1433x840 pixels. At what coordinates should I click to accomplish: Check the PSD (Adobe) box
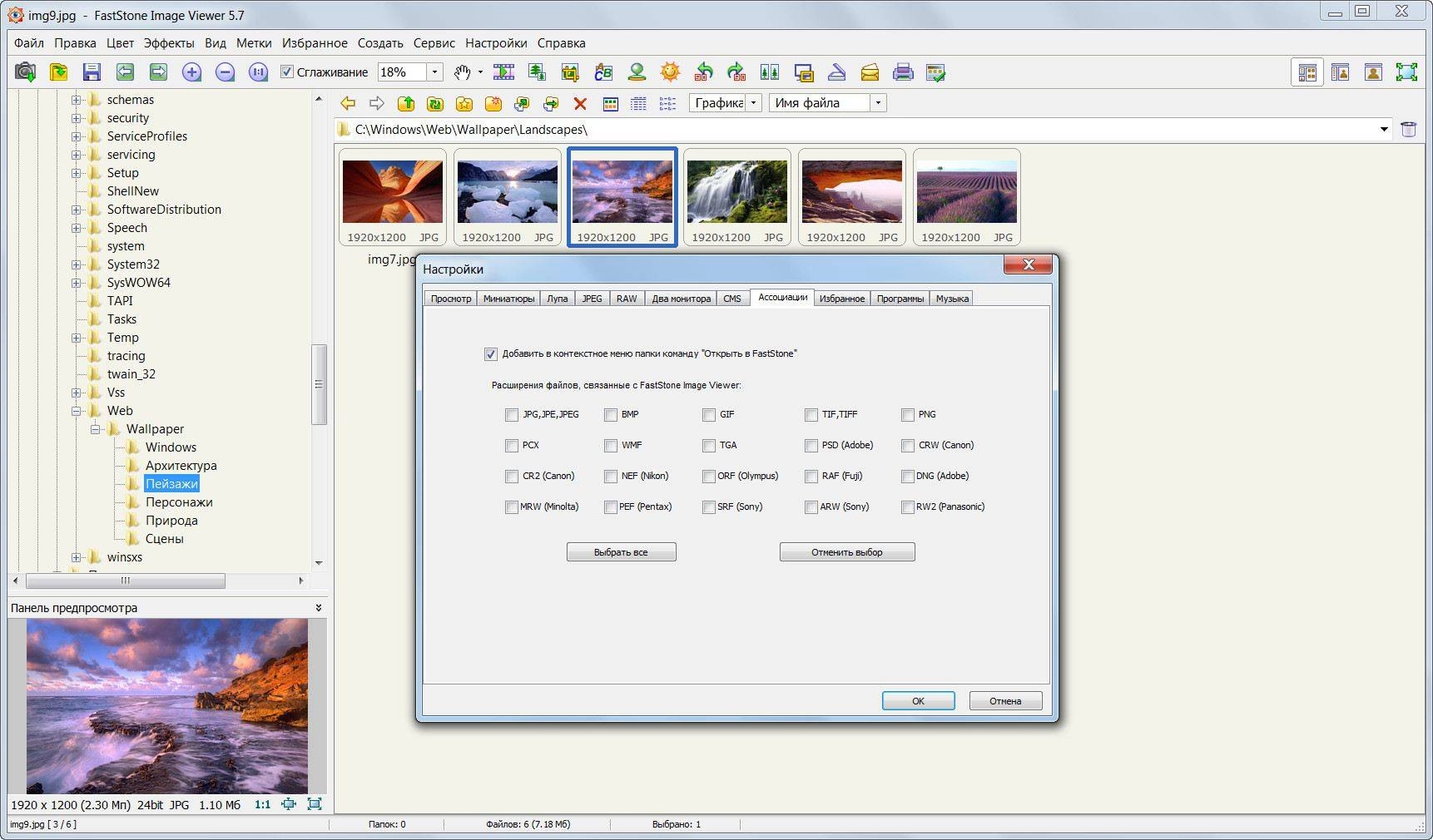[x=811, y=445]
